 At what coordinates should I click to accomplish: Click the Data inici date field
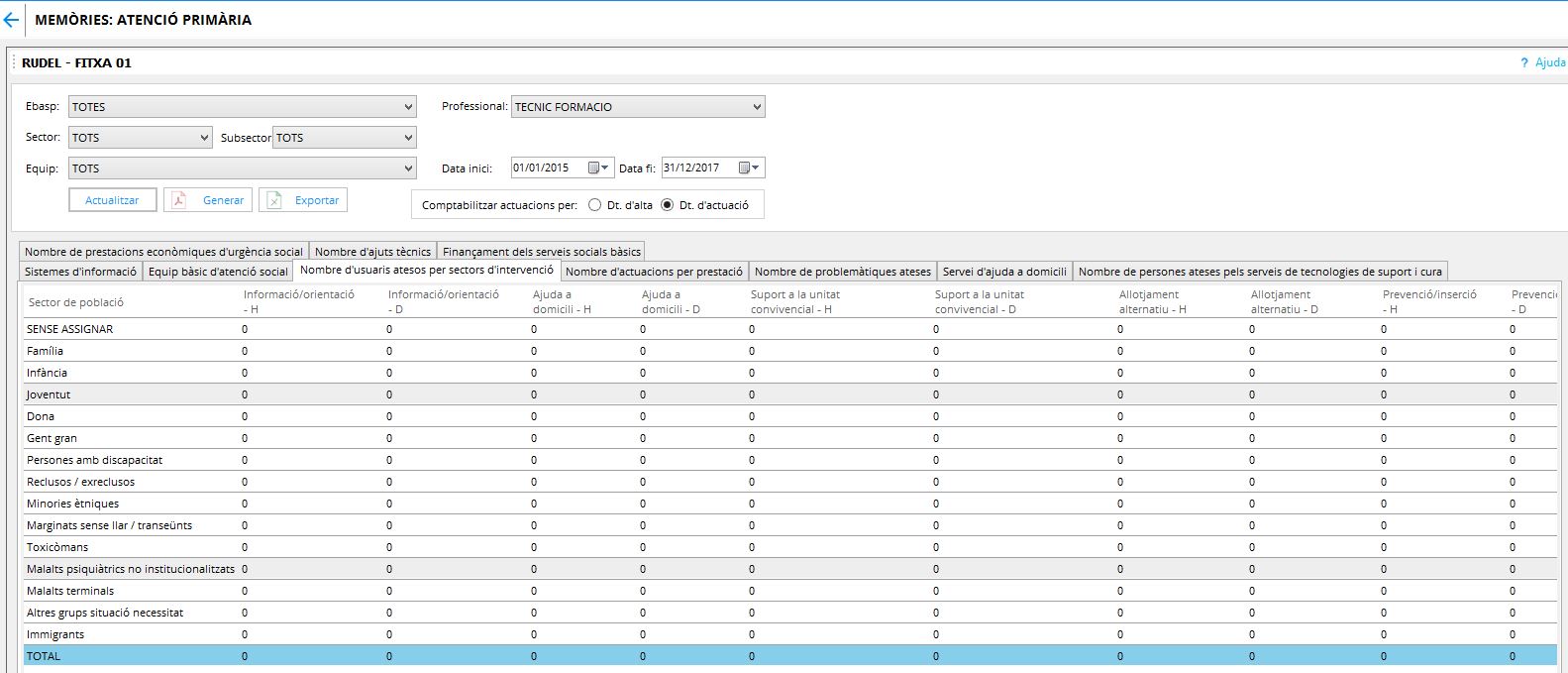549,168
